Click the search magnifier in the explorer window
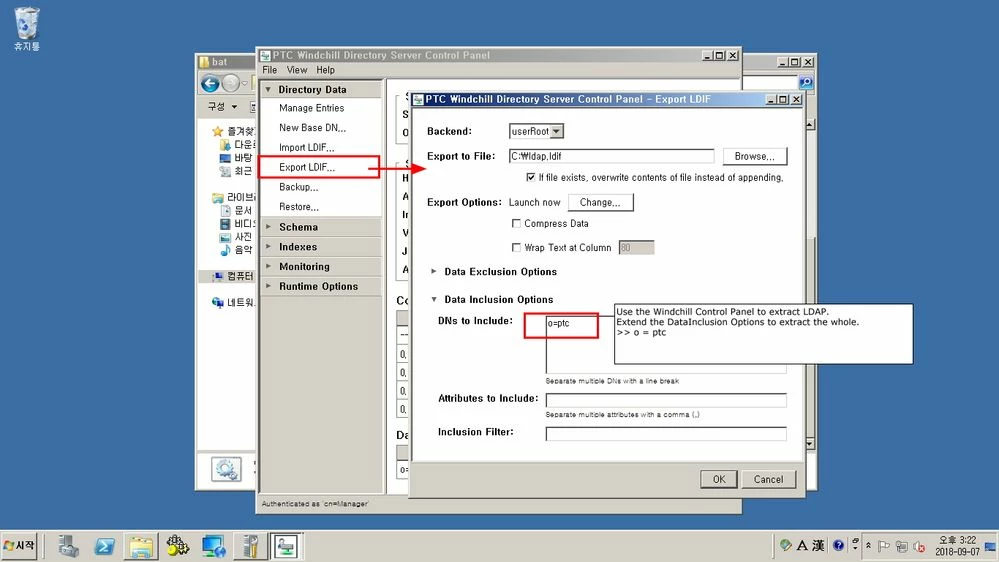This screenshot has height=562, width=999. (805, 83)
